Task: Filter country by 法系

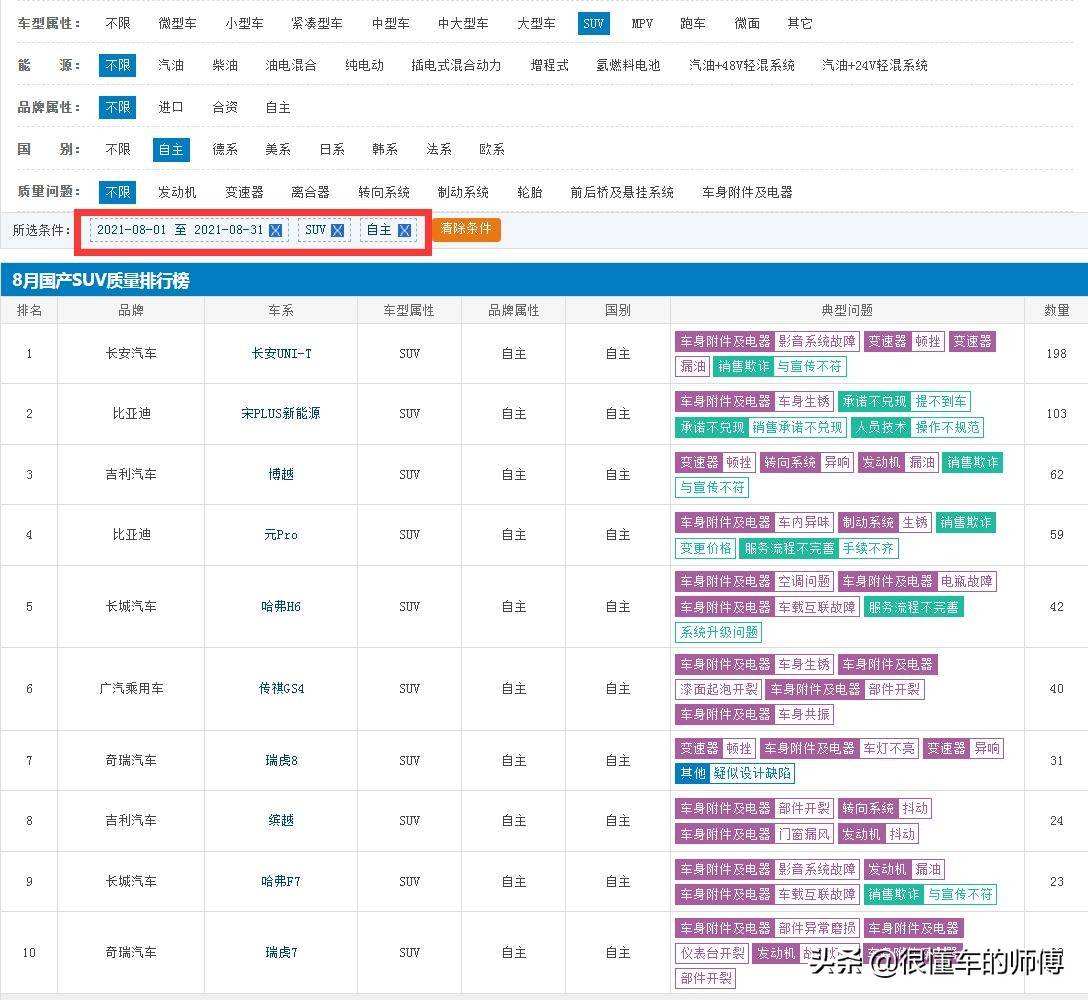Action: tap(439, 149)
